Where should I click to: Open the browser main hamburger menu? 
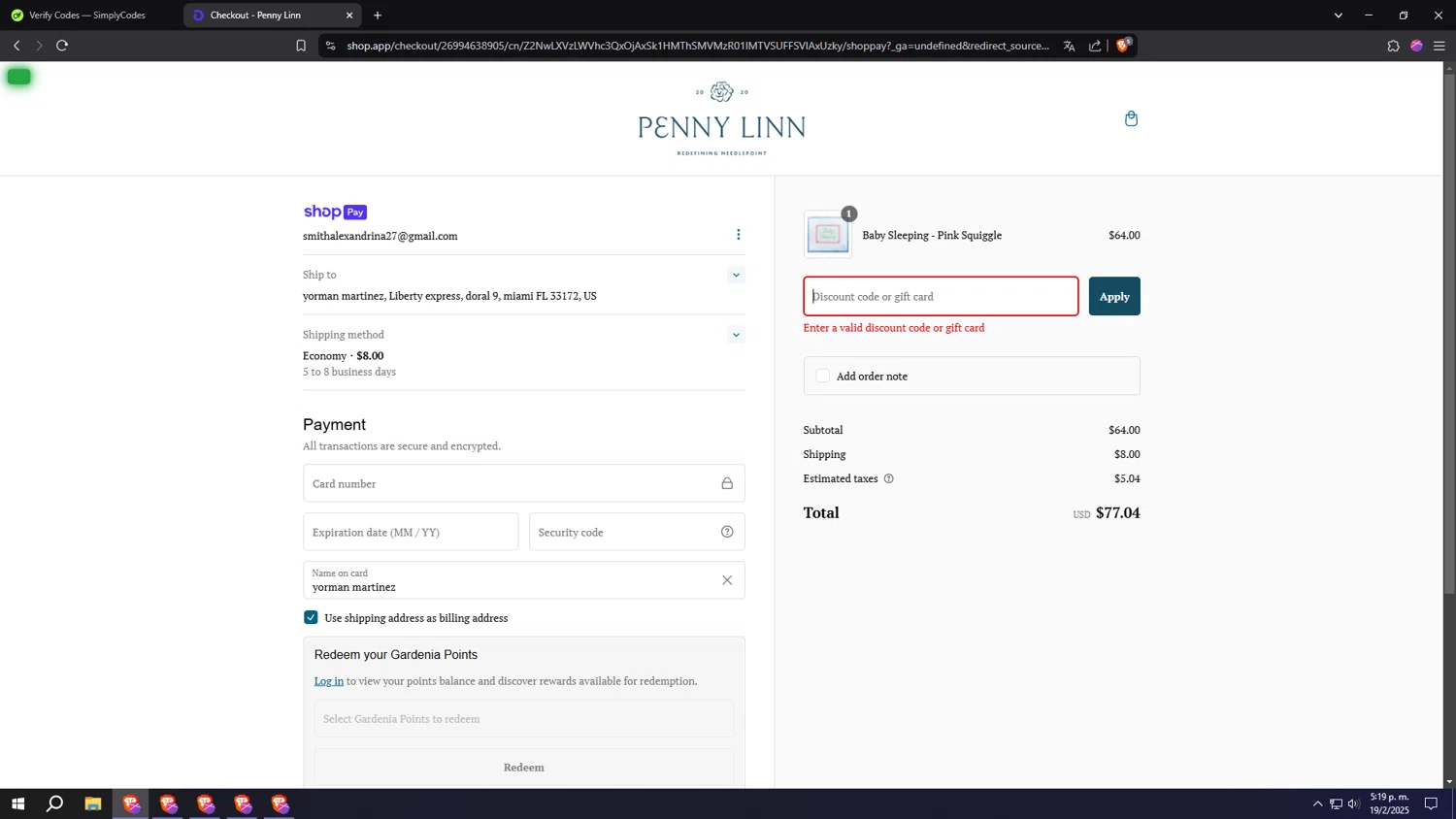[1439, 46]
